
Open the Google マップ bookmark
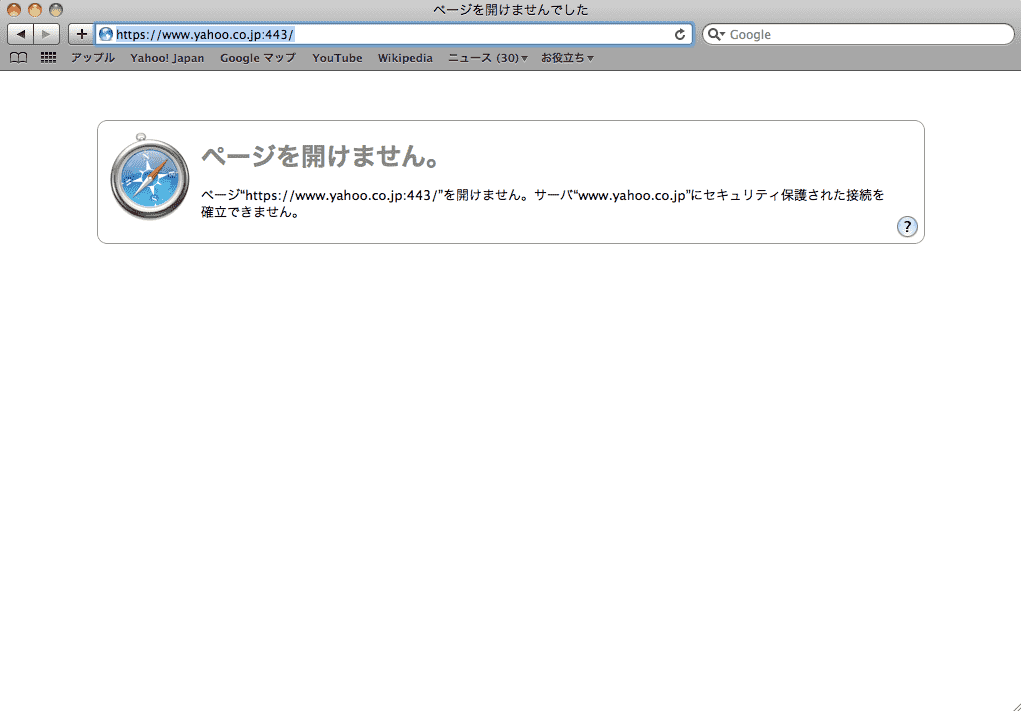coord(258,58)
